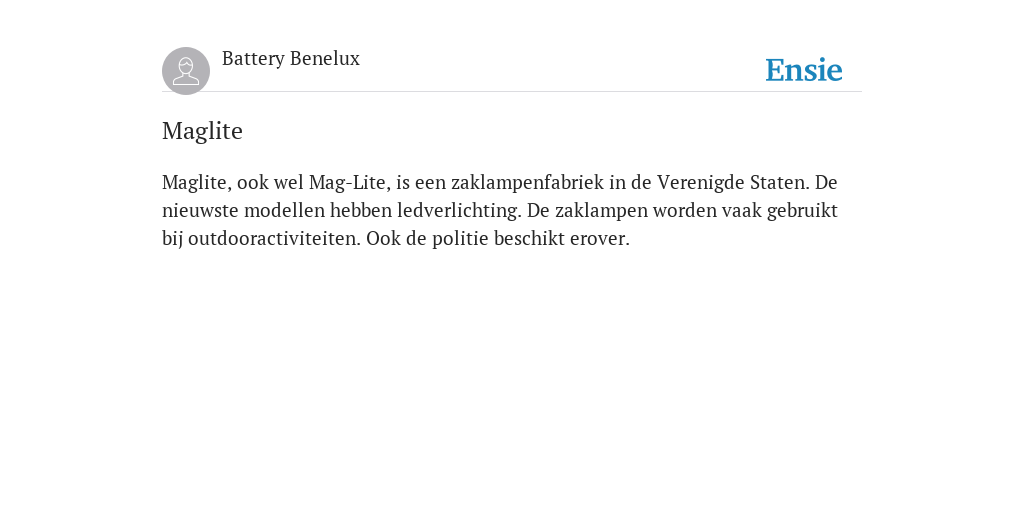The image size is (1024, 512).
Task: Click the word "beschikt" in the final sentence
Action: pos(528,239)
